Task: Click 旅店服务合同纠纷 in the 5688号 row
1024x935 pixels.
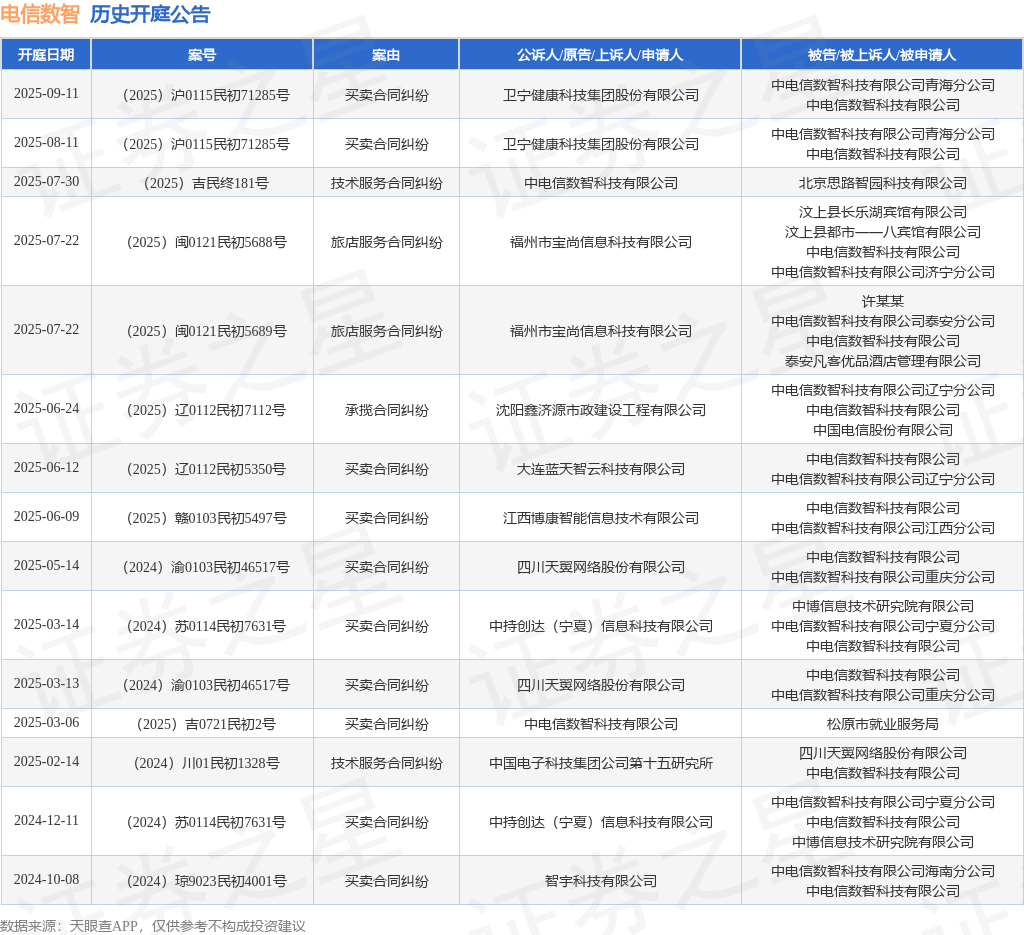Action: tap(386, 242)
